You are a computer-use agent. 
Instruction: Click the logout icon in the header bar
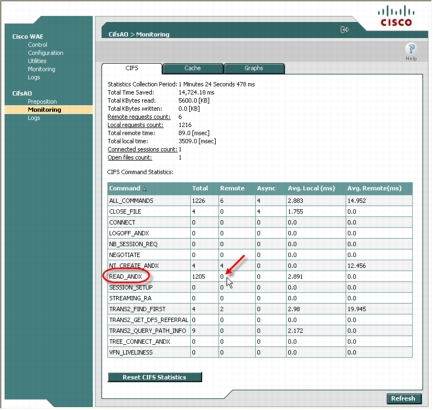click(344, 30)
